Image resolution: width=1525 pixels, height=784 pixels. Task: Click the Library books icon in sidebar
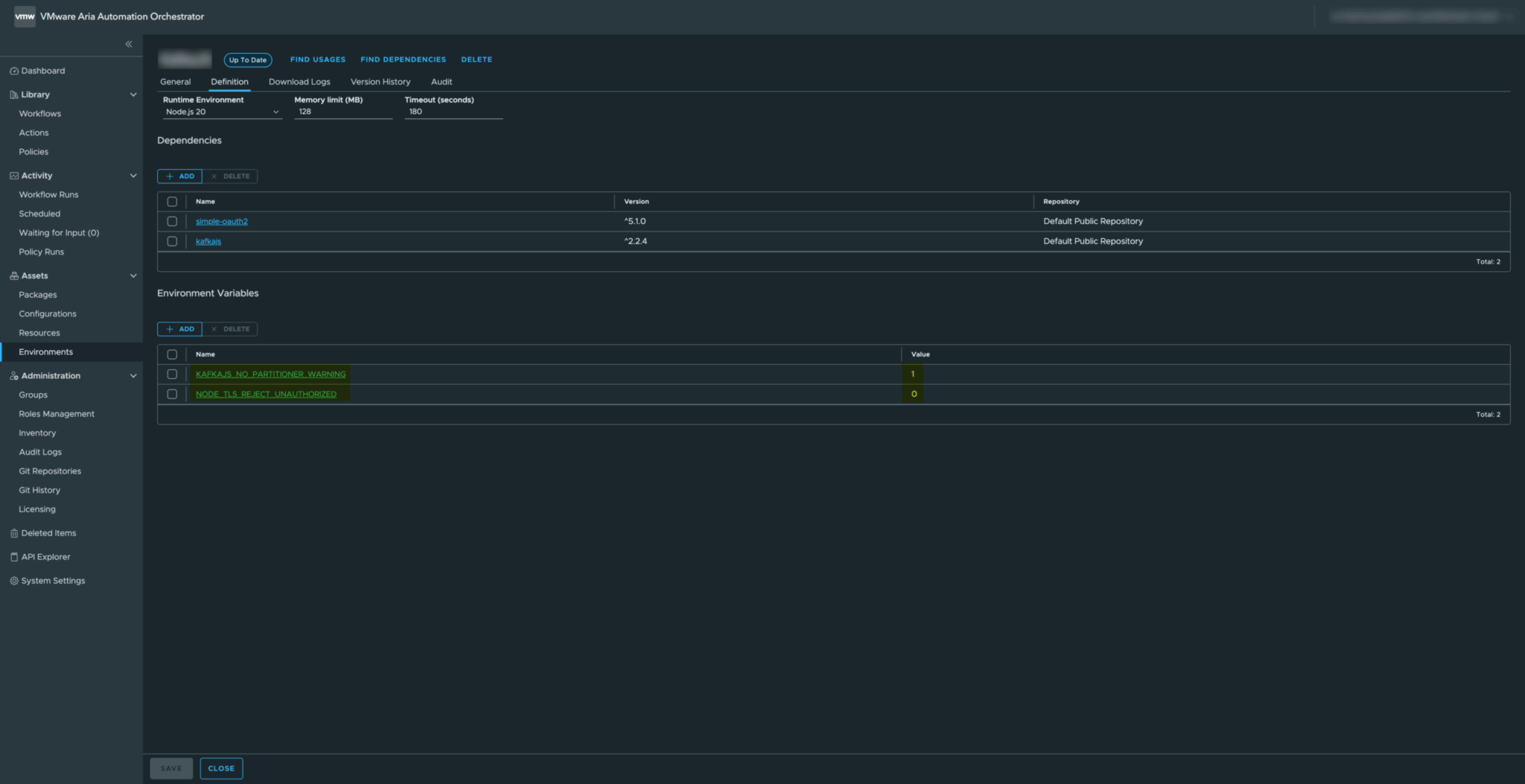pos(13,94)
